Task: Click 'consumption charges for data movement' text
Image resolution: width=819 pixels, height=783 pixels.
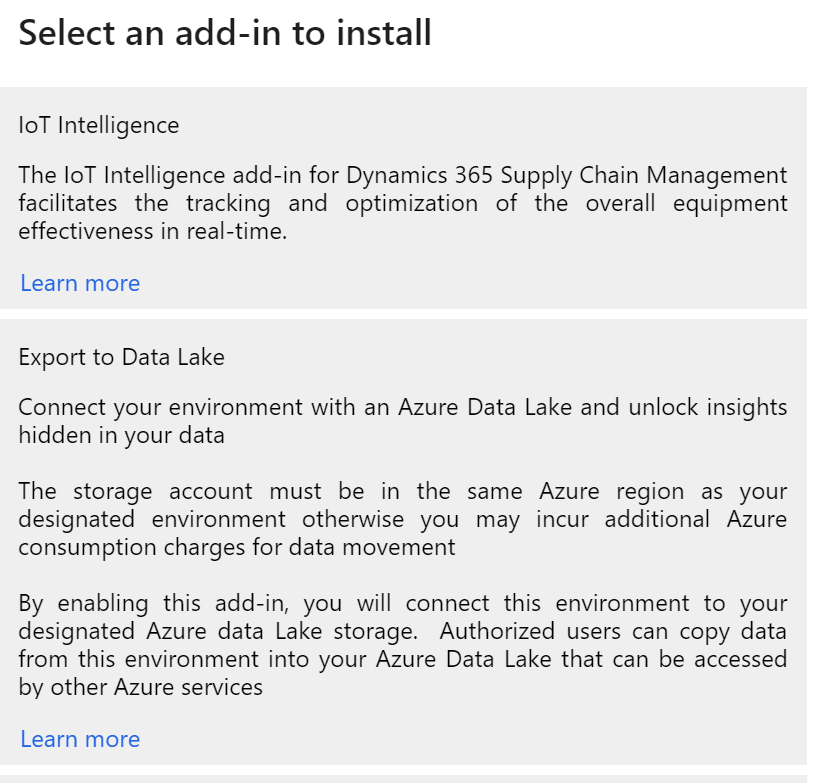Action: 237,547
